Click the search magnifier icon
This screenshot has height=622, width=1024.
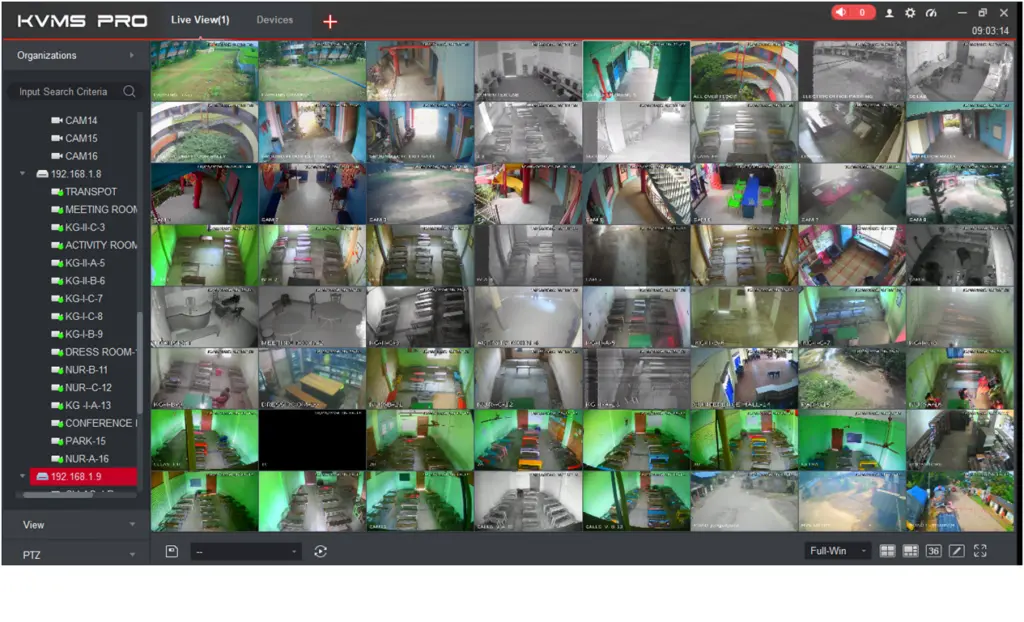[x=129, y=91]
